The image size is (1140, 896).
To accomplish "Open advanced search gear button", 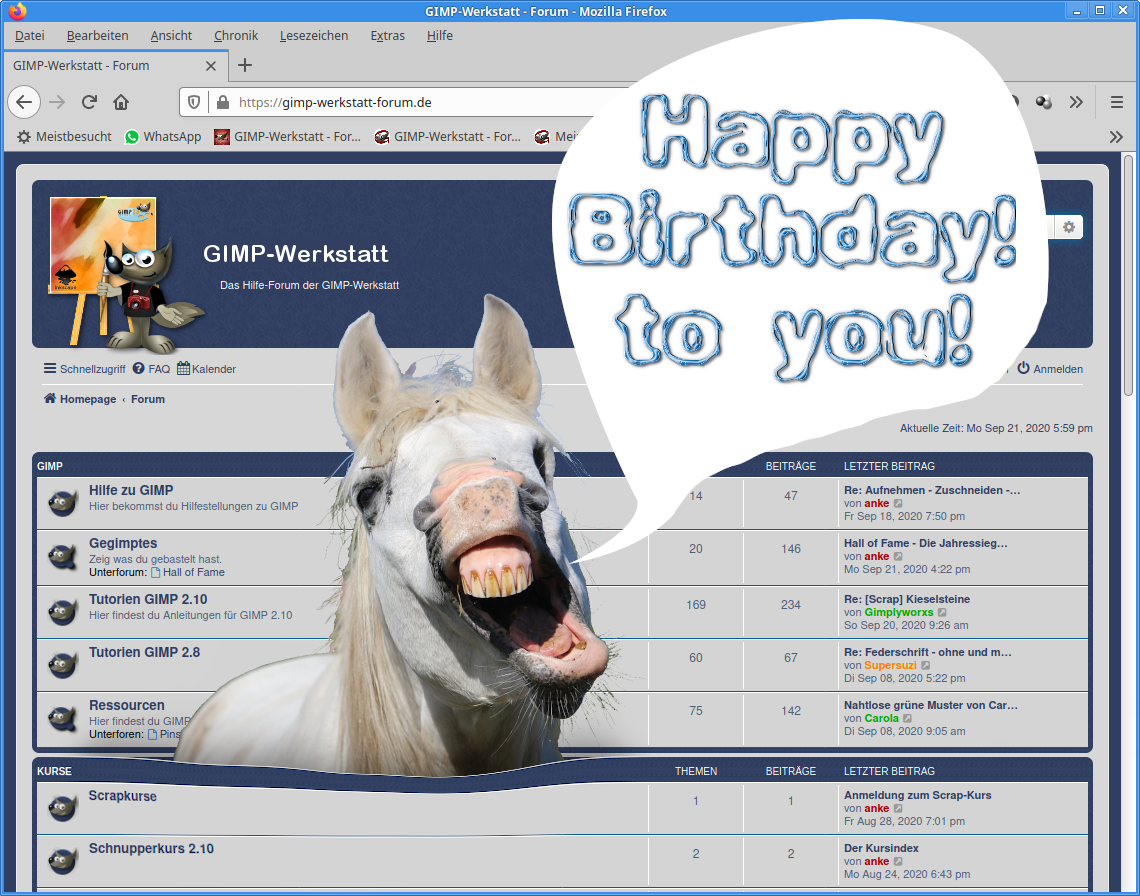I will (x=1069, y=227).
